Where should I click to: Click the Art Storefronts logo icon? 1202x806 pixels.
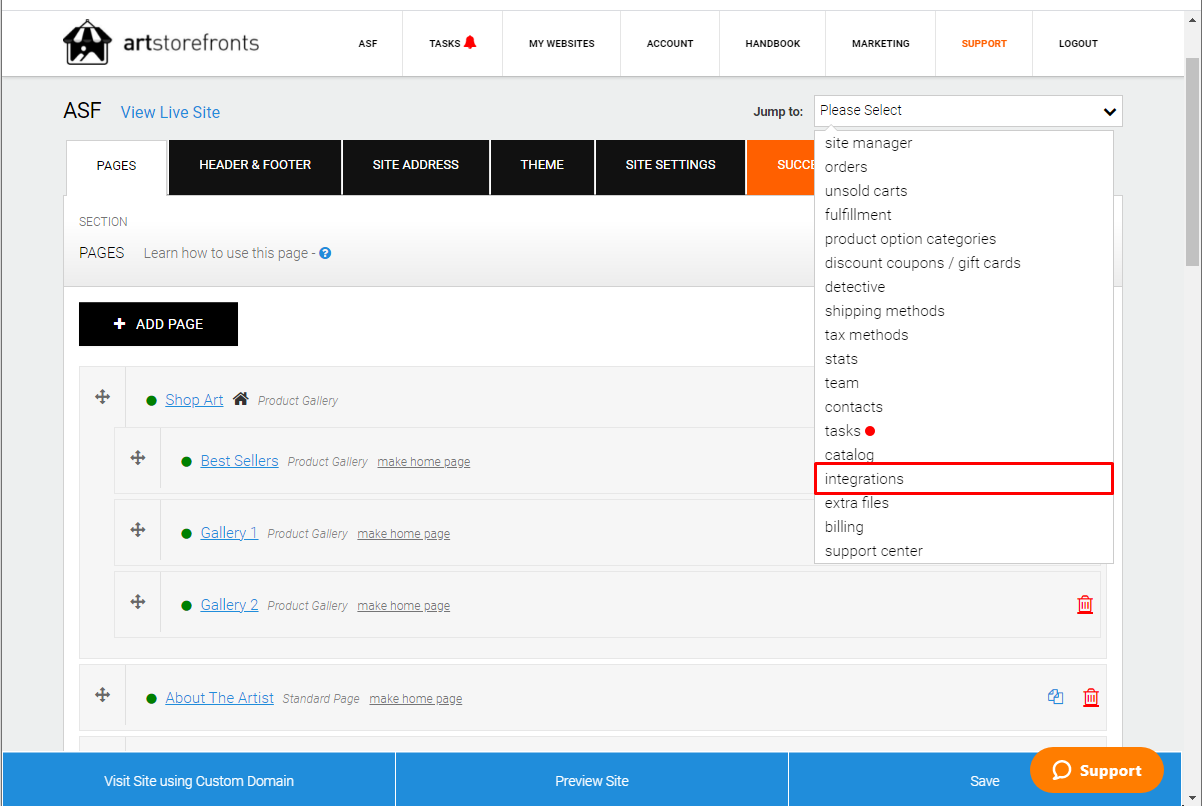coord(87,43)
